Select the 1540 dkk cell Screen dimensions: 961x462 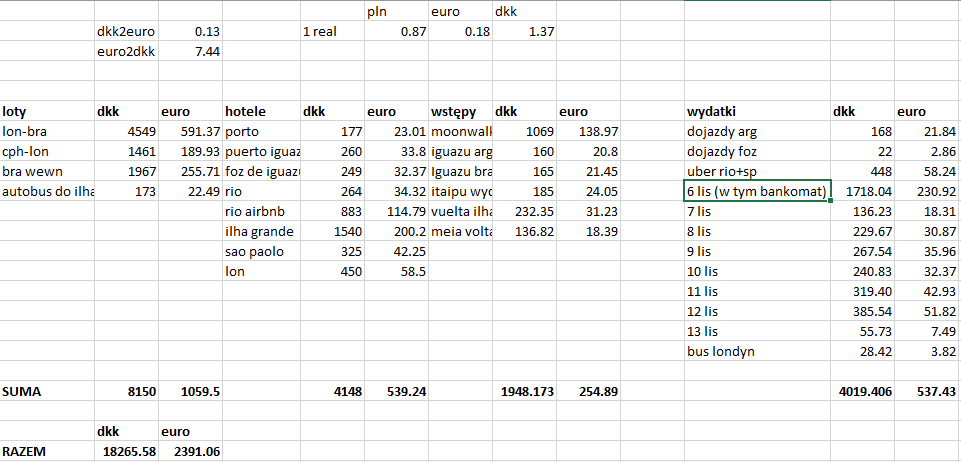pos(332,231)
